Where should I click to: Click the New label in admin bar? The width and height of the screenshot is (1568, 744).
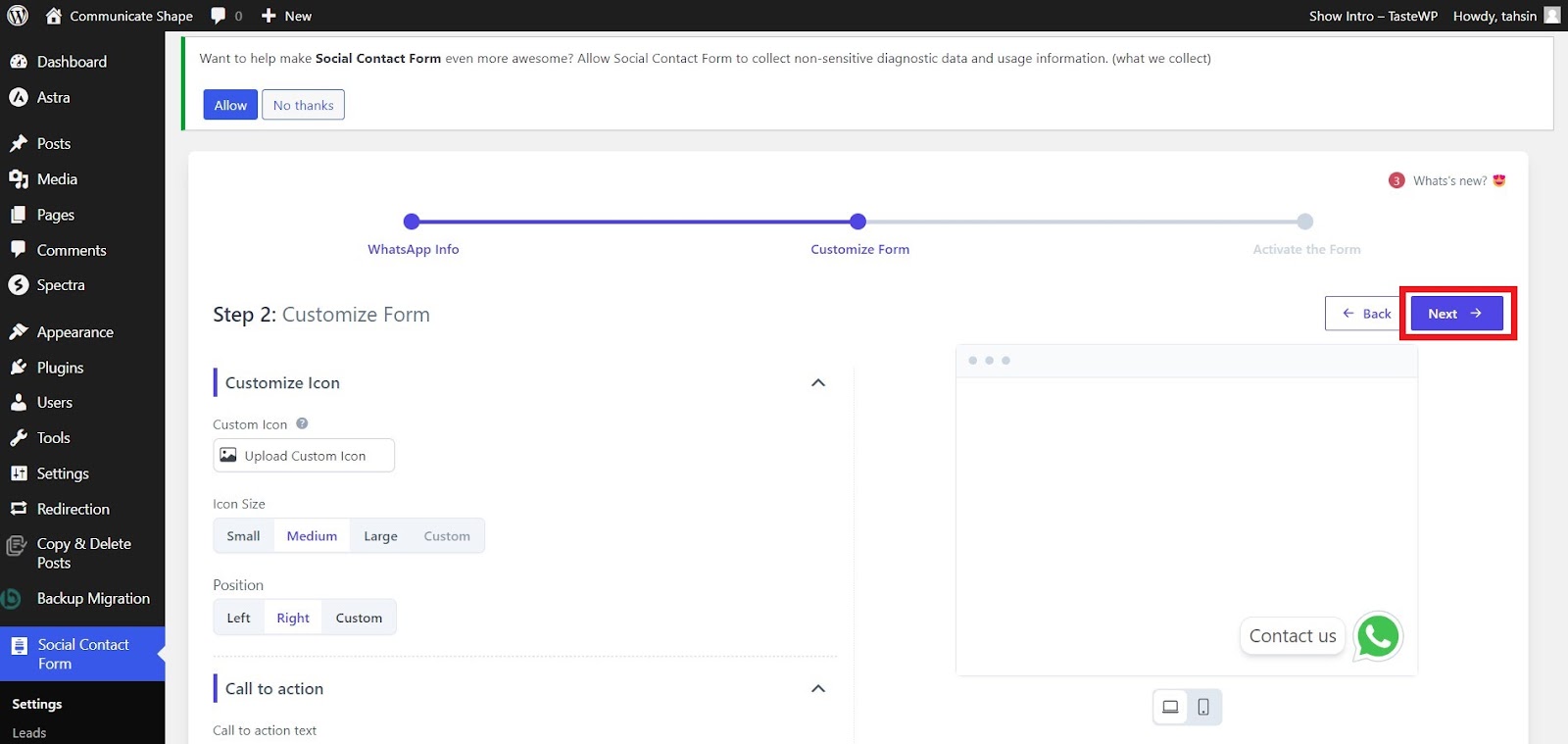coord(298,16)
